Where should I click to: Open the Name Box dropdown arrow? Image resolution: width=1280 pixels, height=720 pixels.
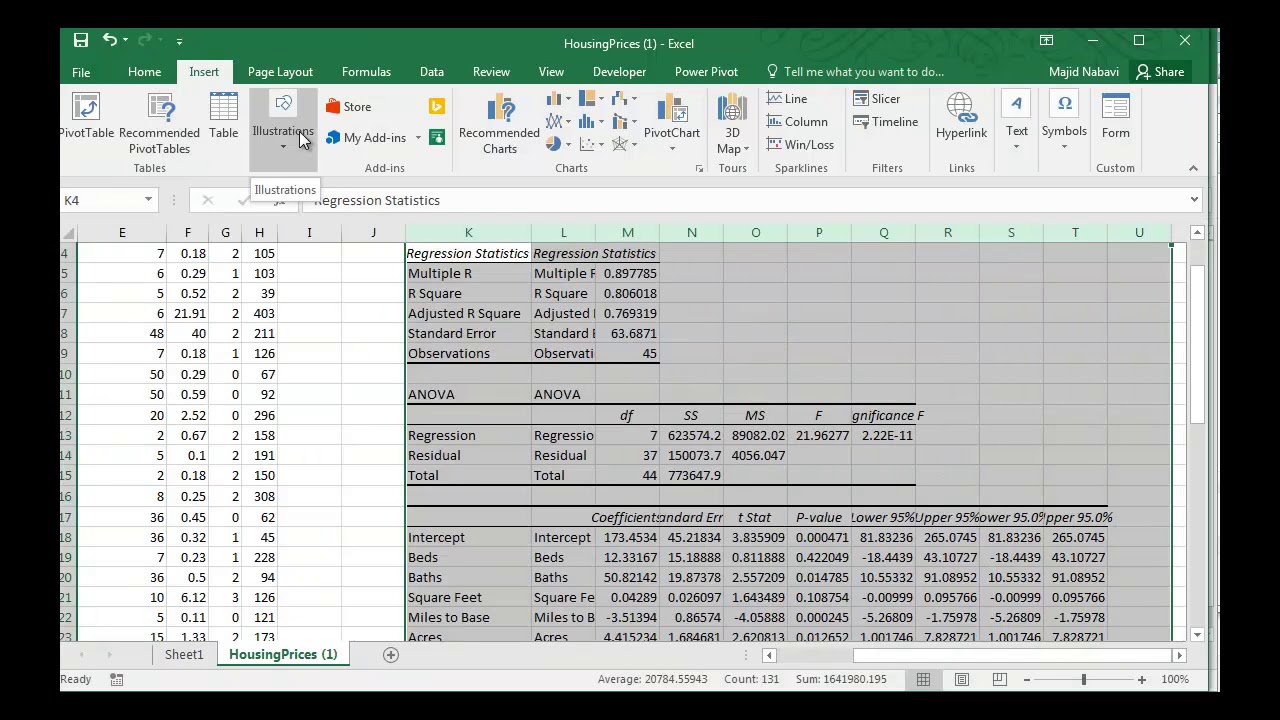[148, 200]
